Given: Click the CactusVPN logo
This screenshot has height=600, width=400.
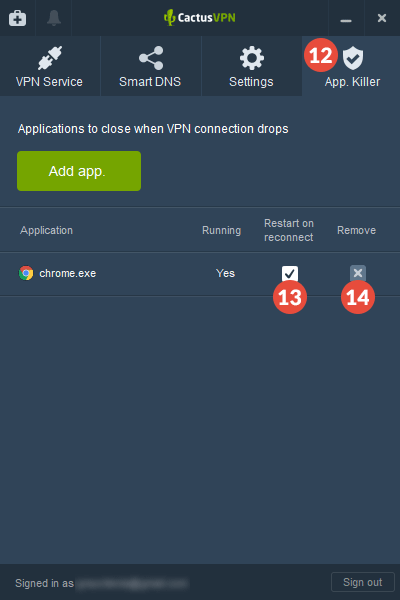Looking at the screenshot, I should click(199, 18).
